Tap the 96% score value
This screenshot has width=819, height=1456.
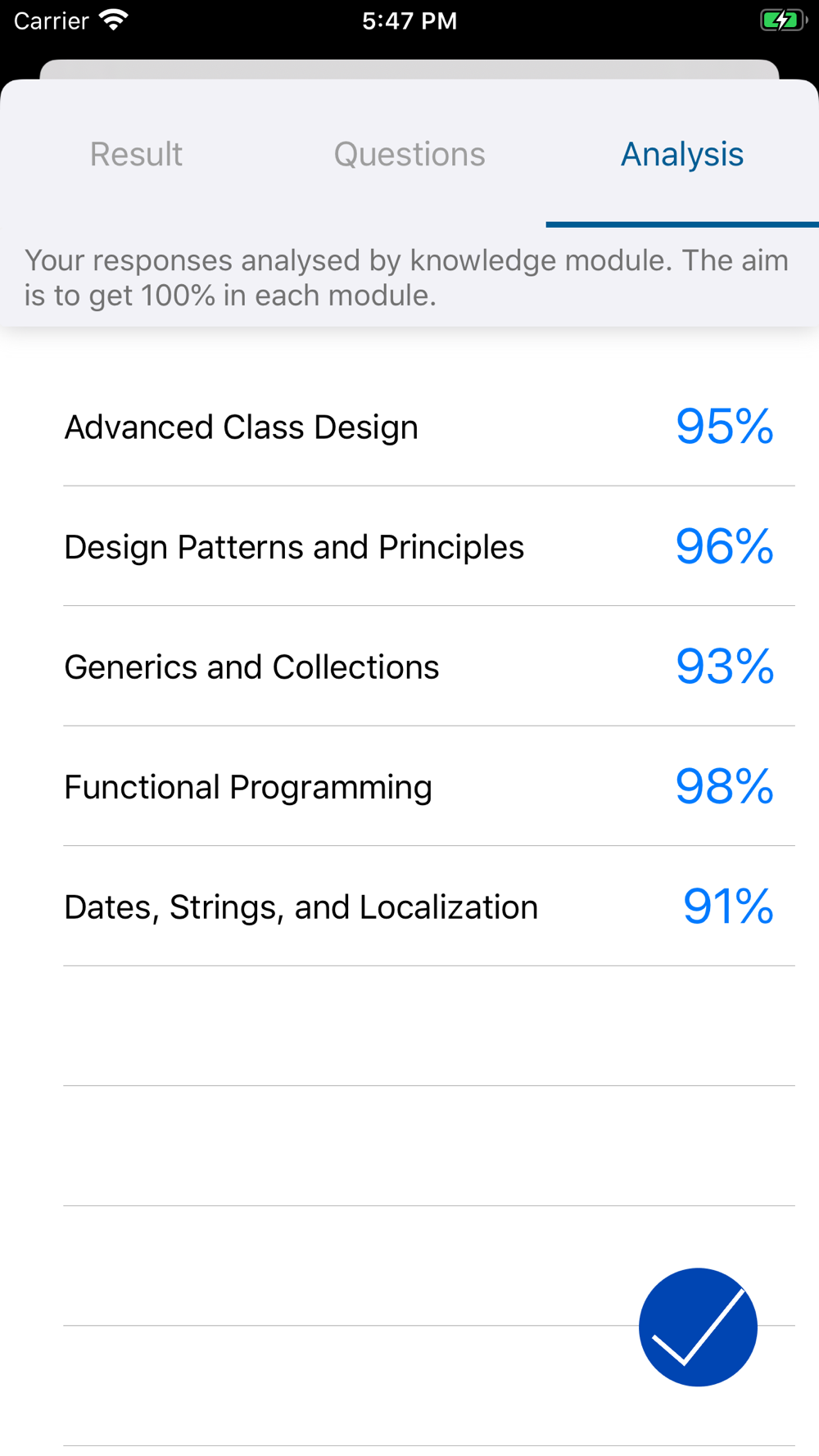tap(725, 546)
